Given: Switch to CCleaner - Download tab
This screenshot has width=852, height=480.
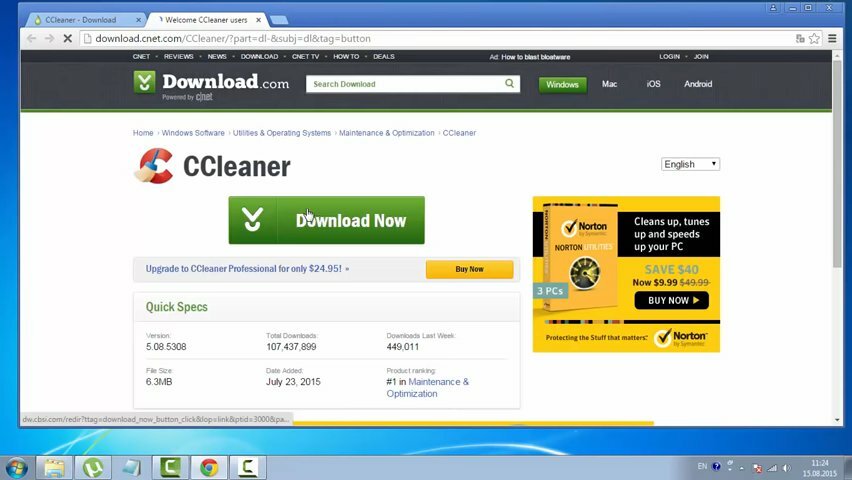Looking at the screenshot, I should pyautogui.click(x=80, y=20).
